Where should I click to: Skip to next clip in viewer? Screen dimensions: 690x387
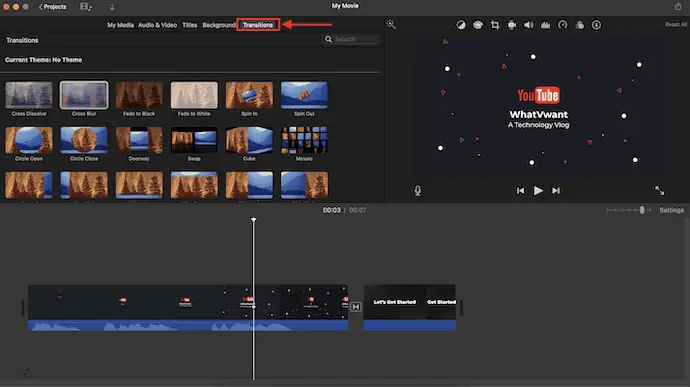click(556, 191)
